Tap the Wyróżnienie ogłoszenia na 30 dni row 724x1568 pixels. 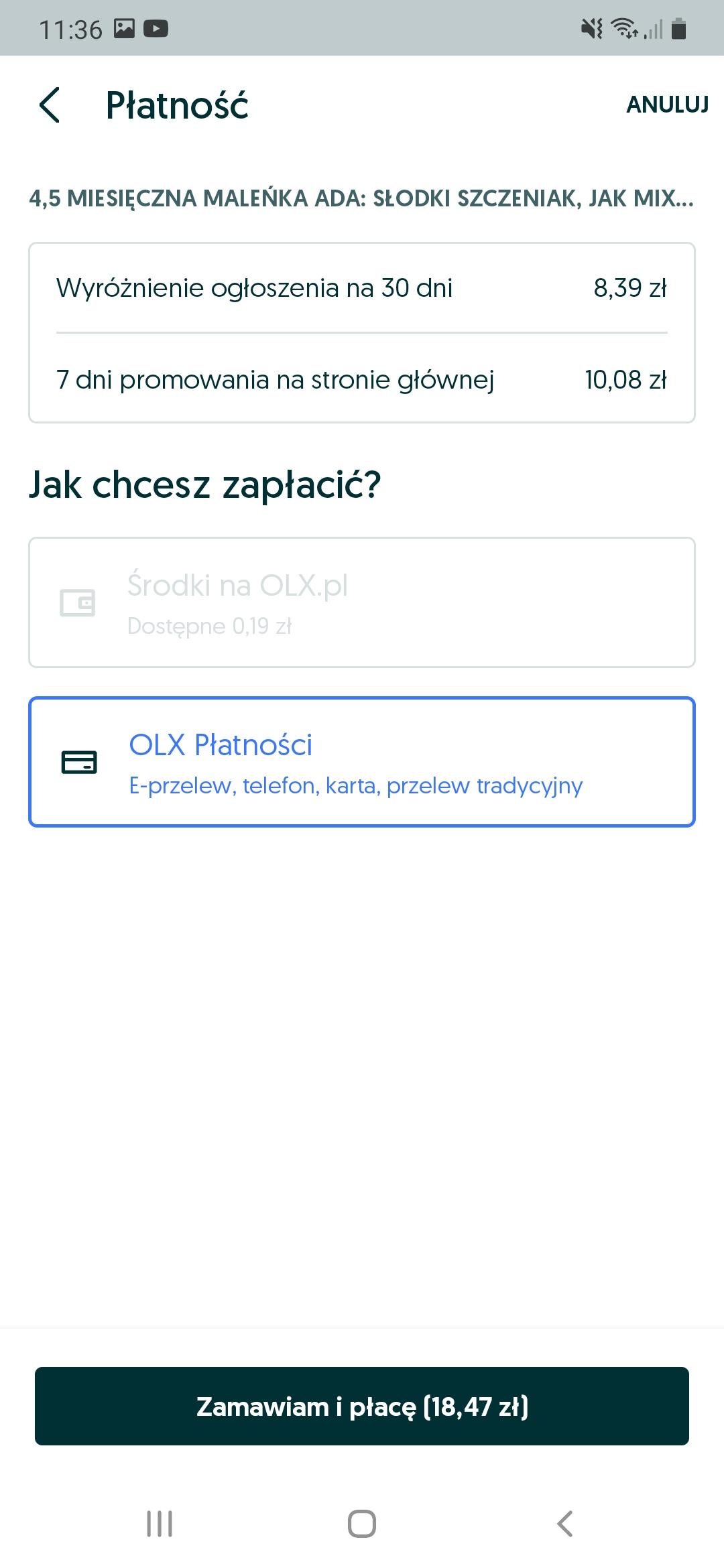[362, 288]
